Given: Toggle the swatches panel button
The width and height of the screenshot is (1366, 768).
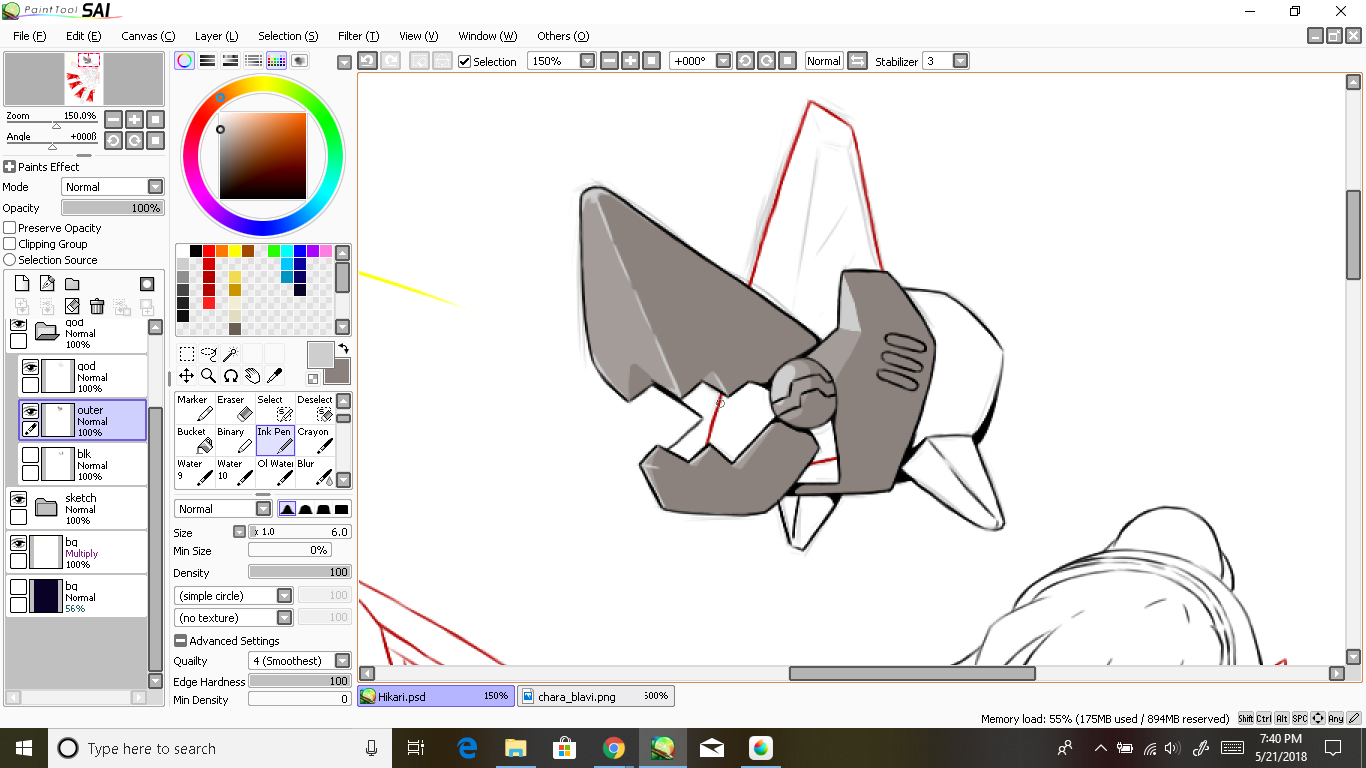Looking at the screenshot, I should click(x=276, y=61).
